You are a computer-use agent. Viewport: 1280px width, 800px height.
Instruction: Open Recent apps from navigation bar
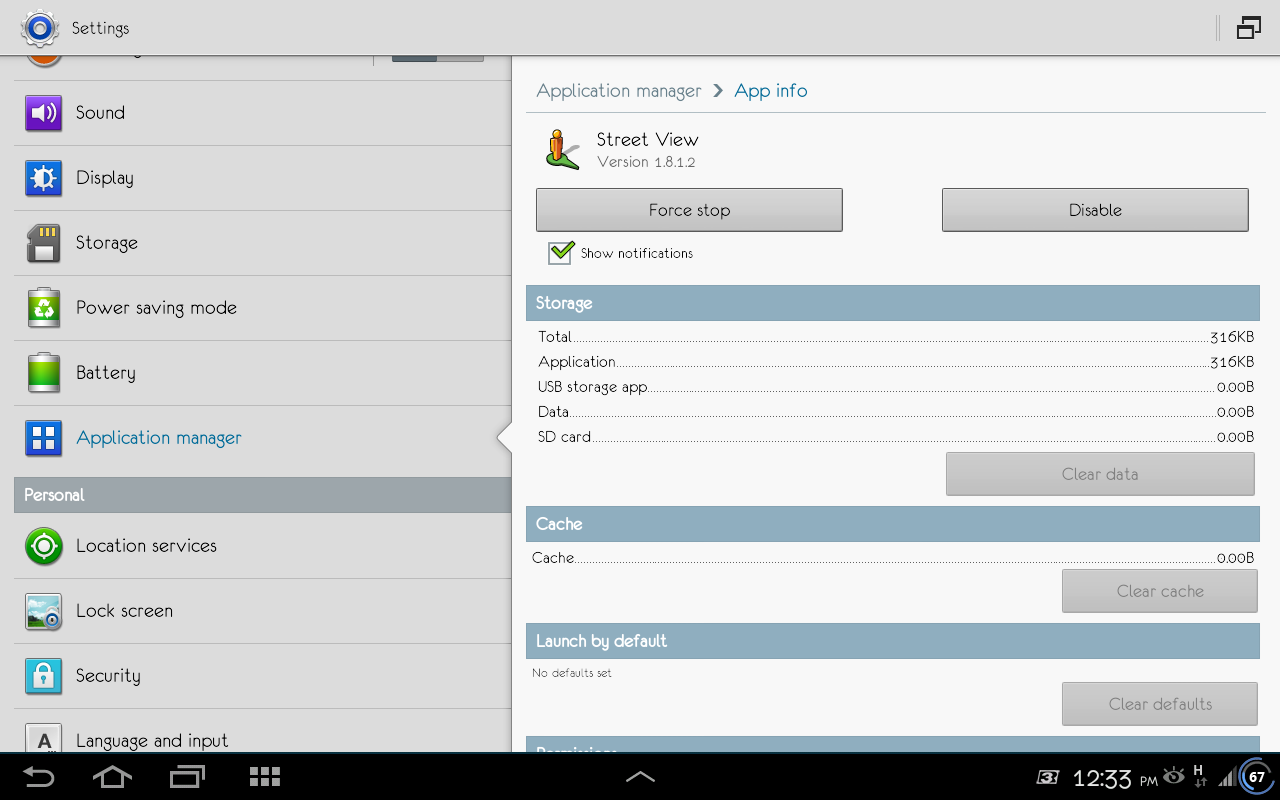coord(187,777)
